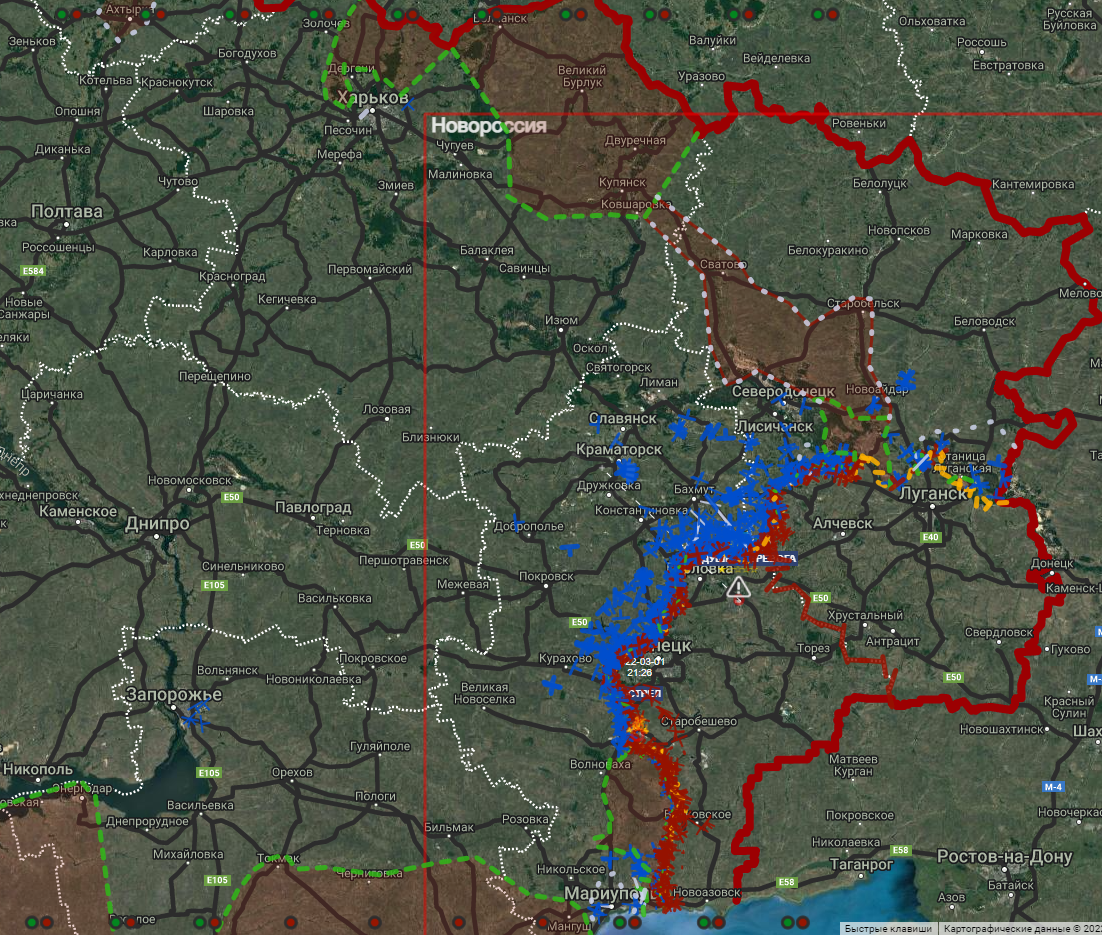Click the Славянск city label
The image size is (1102, 935).
[x=622, y=418]
